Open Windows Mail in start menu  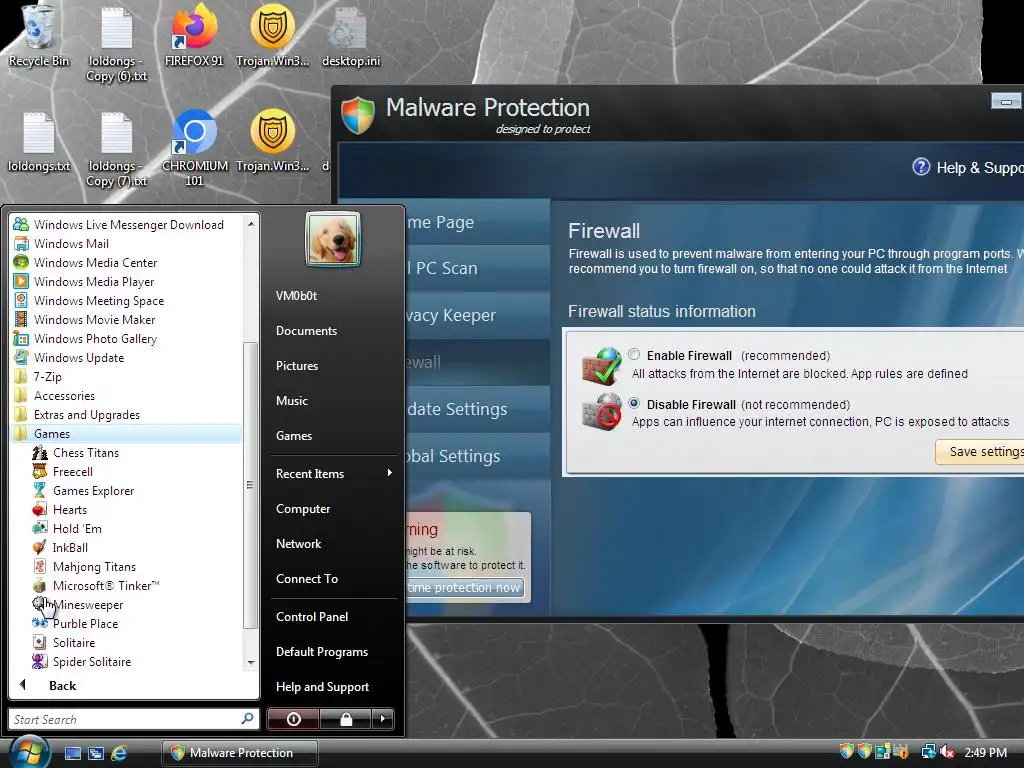point(71,244)
